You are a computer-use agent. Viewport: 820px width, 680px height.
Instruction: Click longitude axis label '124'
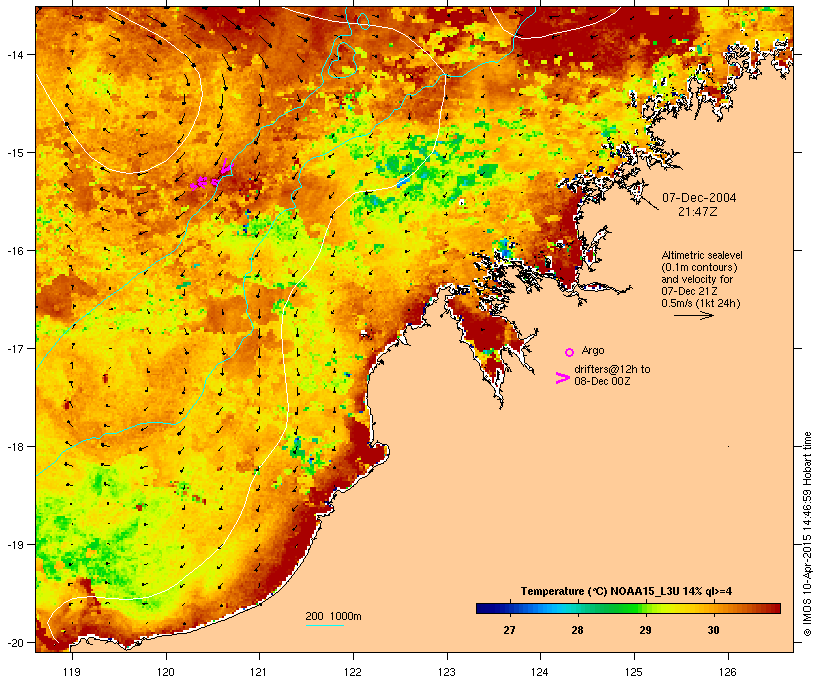tap(540, 672)
